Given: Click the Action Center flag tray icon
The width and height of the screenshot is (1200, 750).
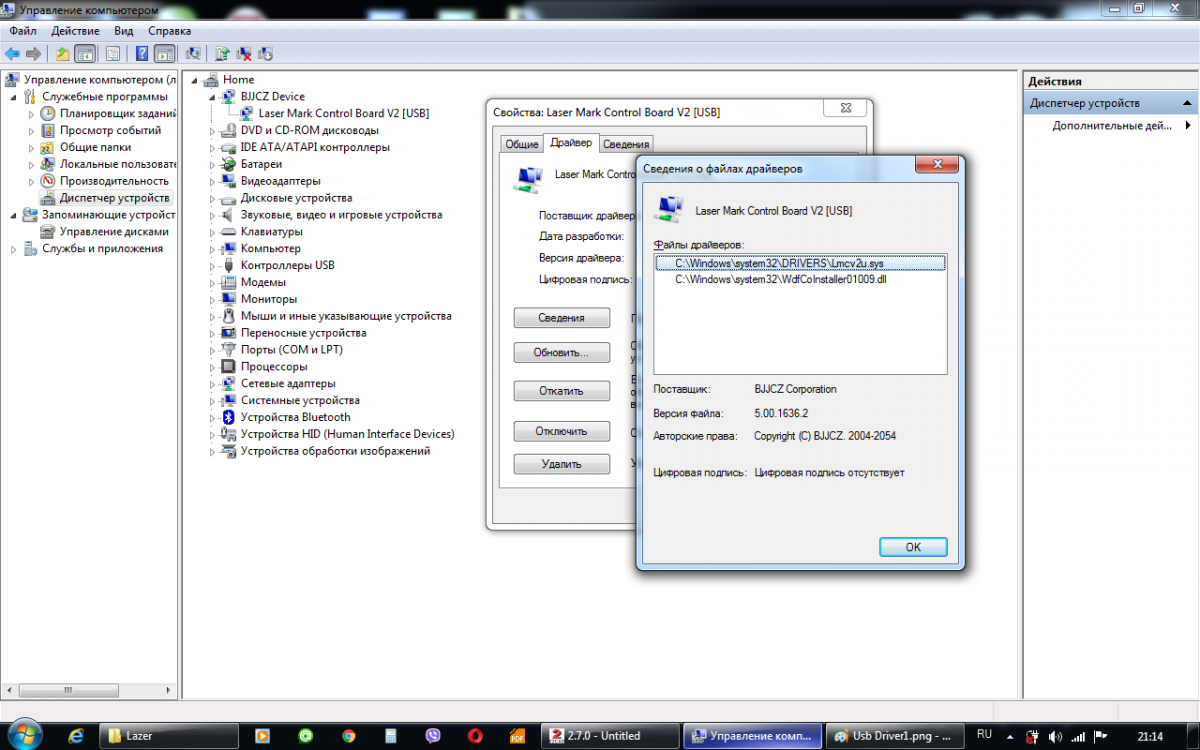Looking at the screenshot, I should pos(1101,735).
